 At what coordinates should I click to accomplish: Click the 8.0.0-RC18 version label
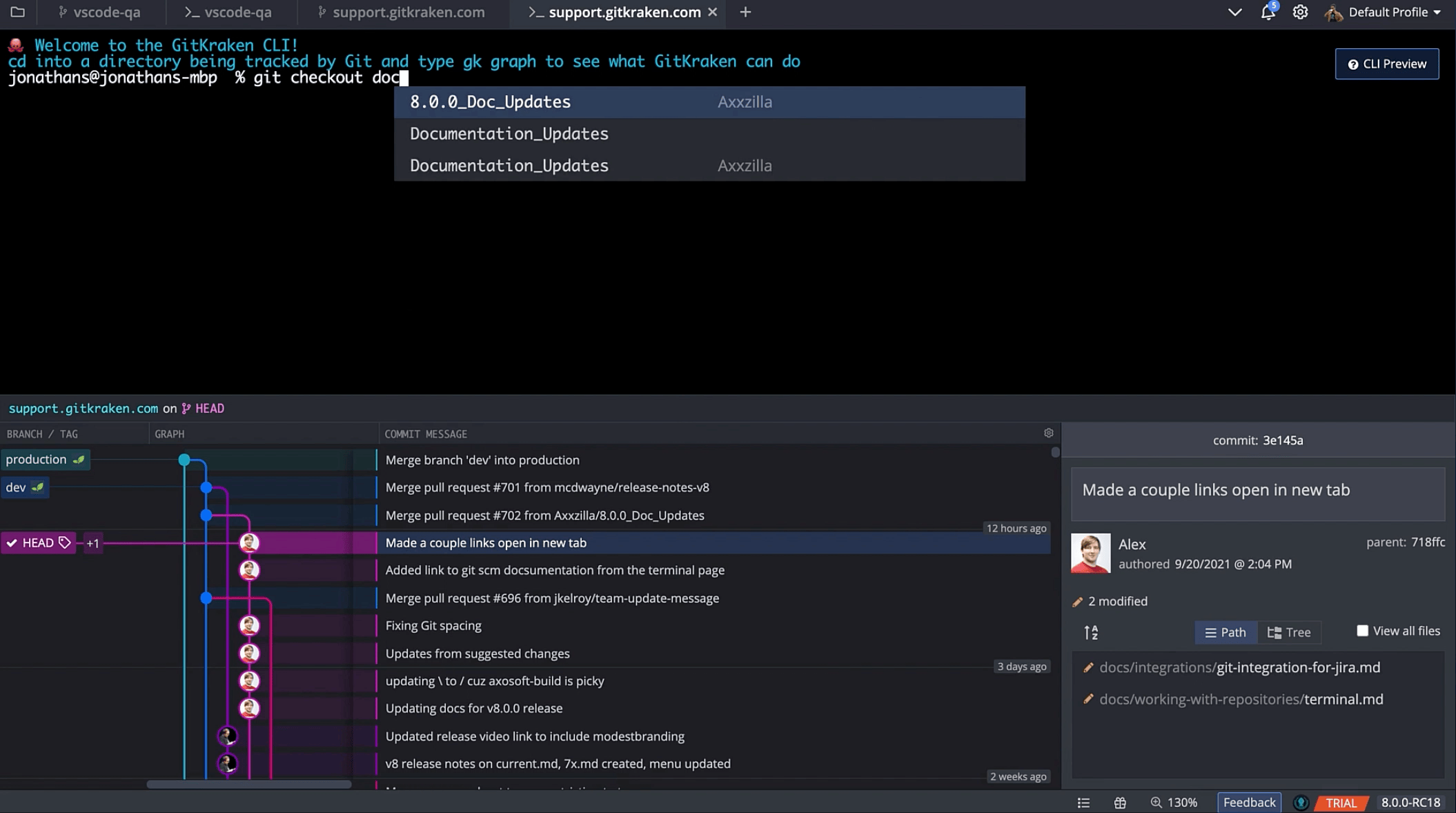coord(1410,803)
